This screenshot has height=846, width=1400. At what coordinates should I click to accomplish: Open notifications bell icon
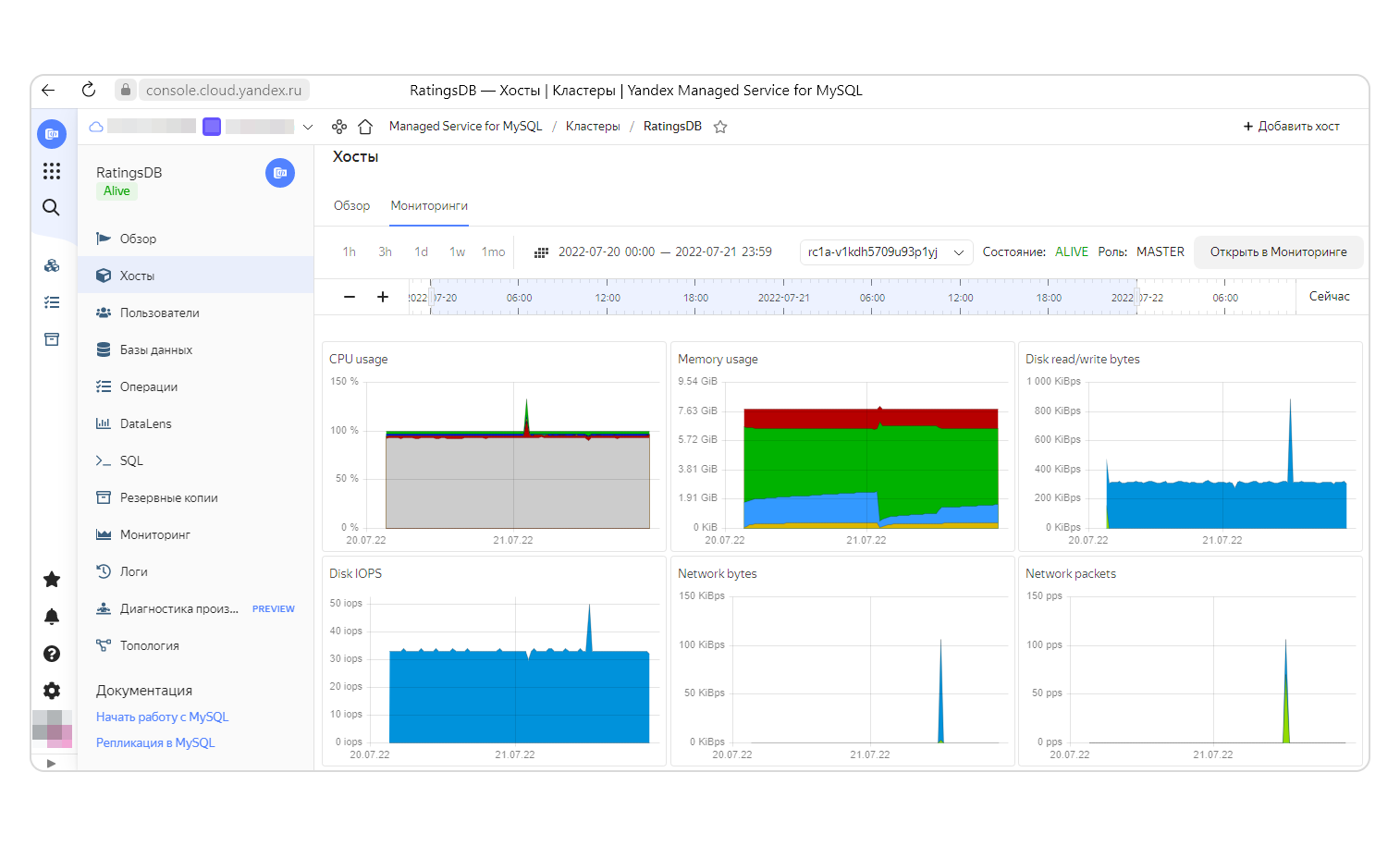tap(52, 617)
